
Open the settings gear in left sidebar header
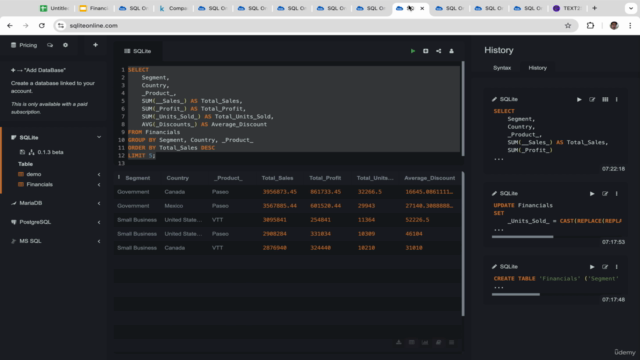click(x=65, y=45)
